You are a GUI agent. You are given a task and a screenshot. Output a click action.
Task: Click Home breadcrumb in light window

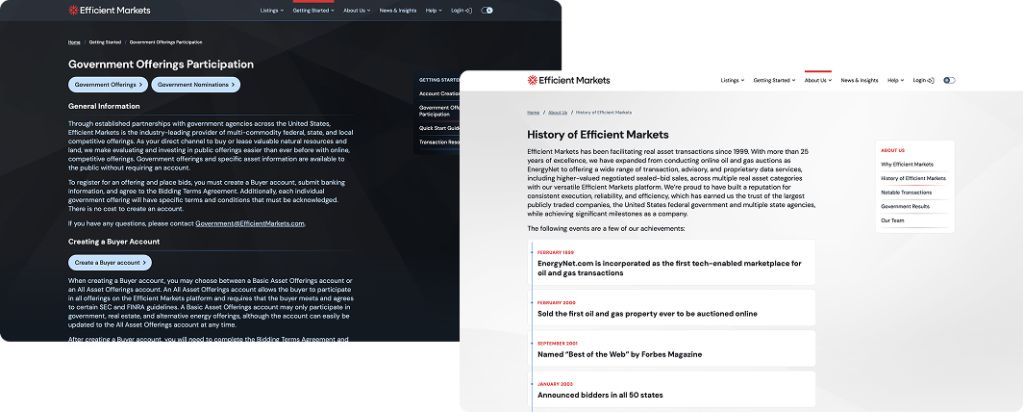tap(534, 112)
